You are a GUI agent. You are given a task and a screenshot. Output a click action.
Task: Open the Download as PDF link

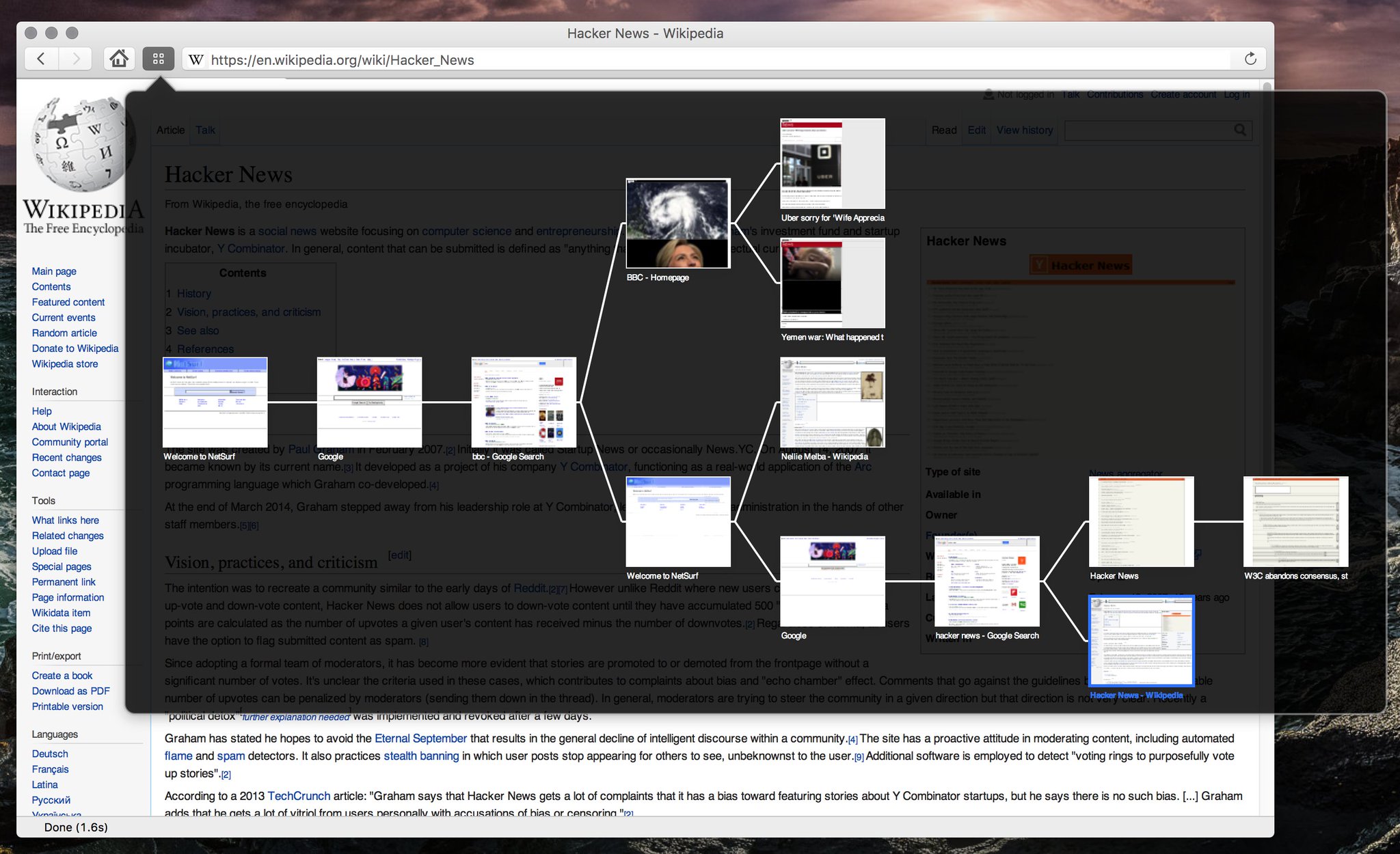click(x=70, y=691)
